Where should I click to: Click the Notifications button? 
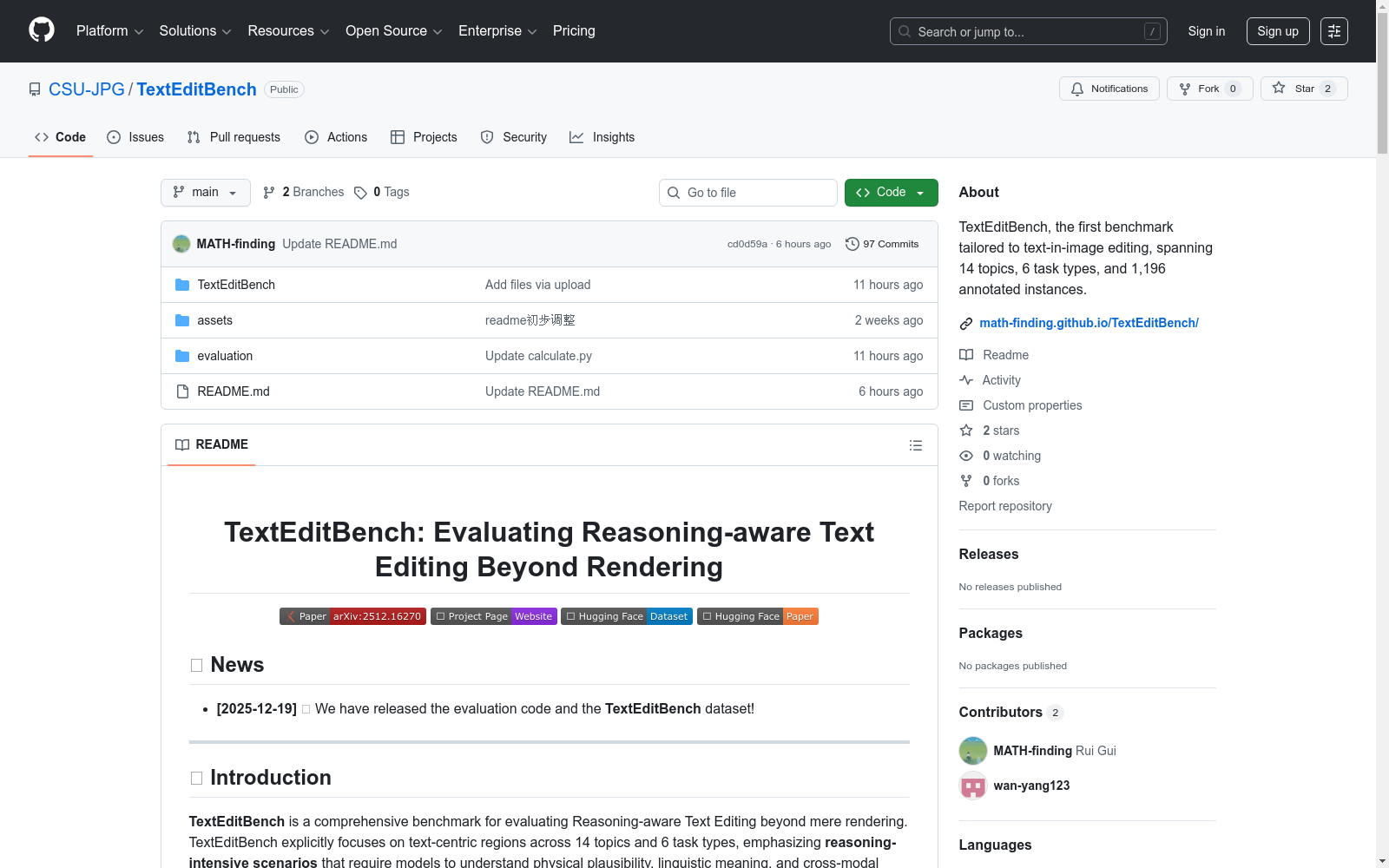pos(1109,89)
